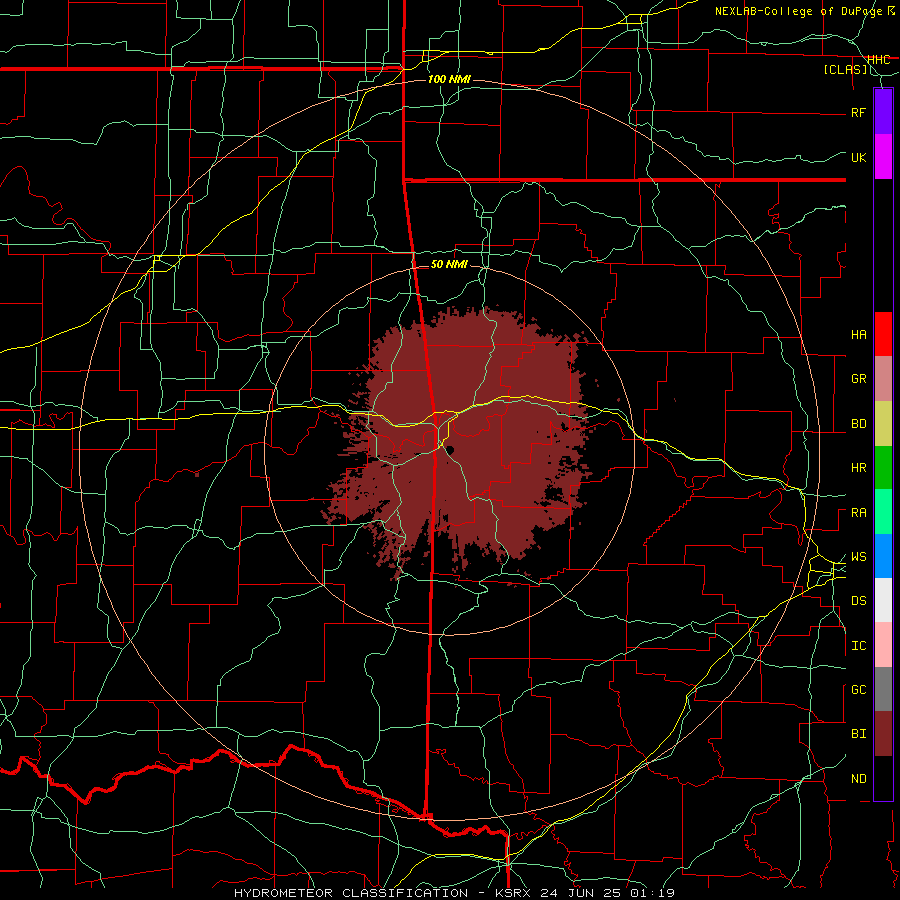This screenshot has width=900, height=900.
Task: Click the WS legend label
Action: point(858,557)
